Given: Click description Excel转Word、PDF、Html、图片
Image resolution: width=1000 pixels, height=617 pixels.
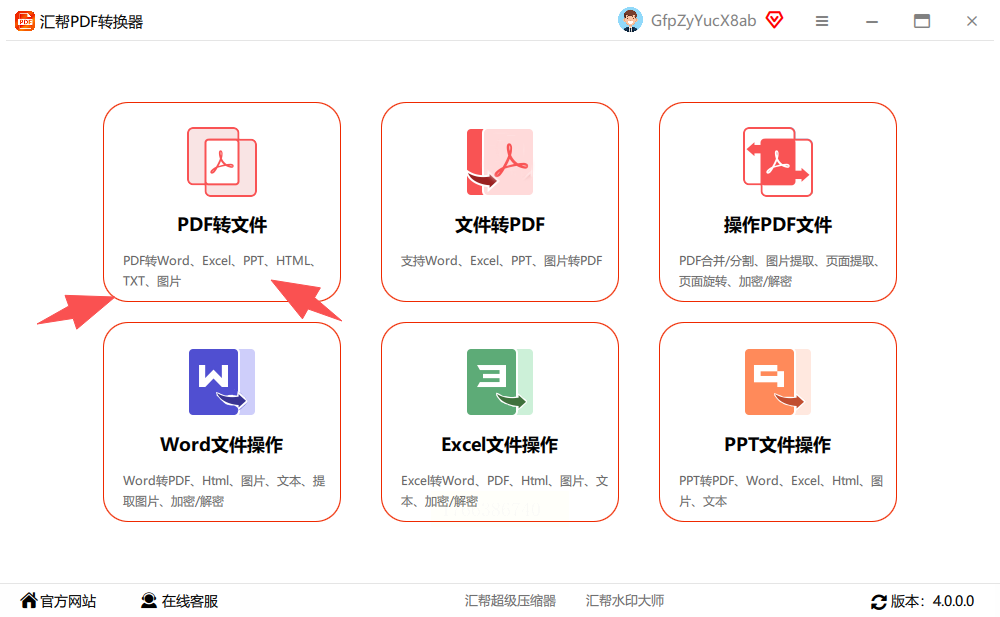Looking at the screenshot, I should coord(504,491).
